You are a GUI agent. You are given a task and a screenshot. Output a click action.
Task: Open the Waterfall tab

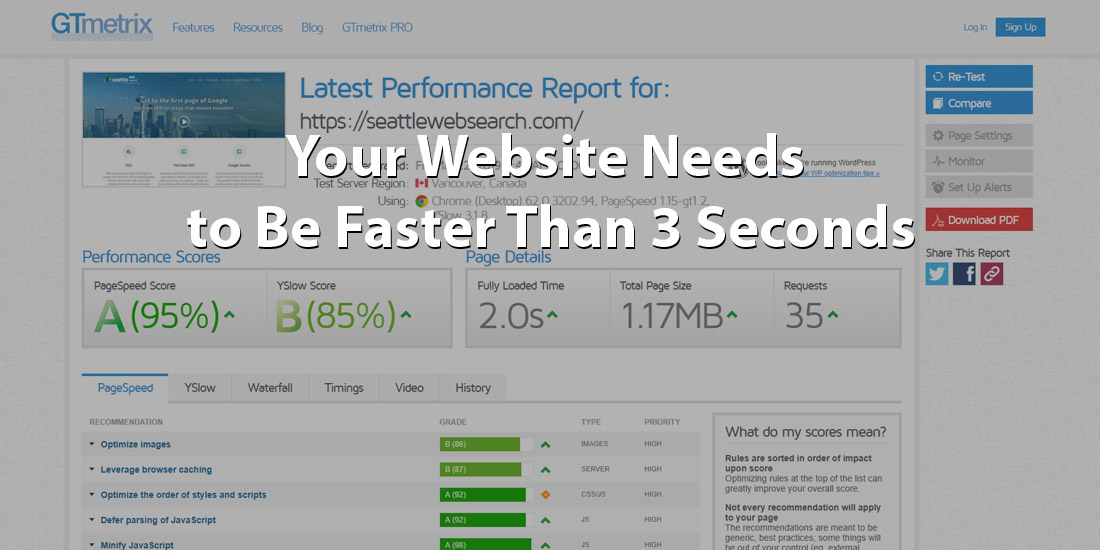pos(270,387)
